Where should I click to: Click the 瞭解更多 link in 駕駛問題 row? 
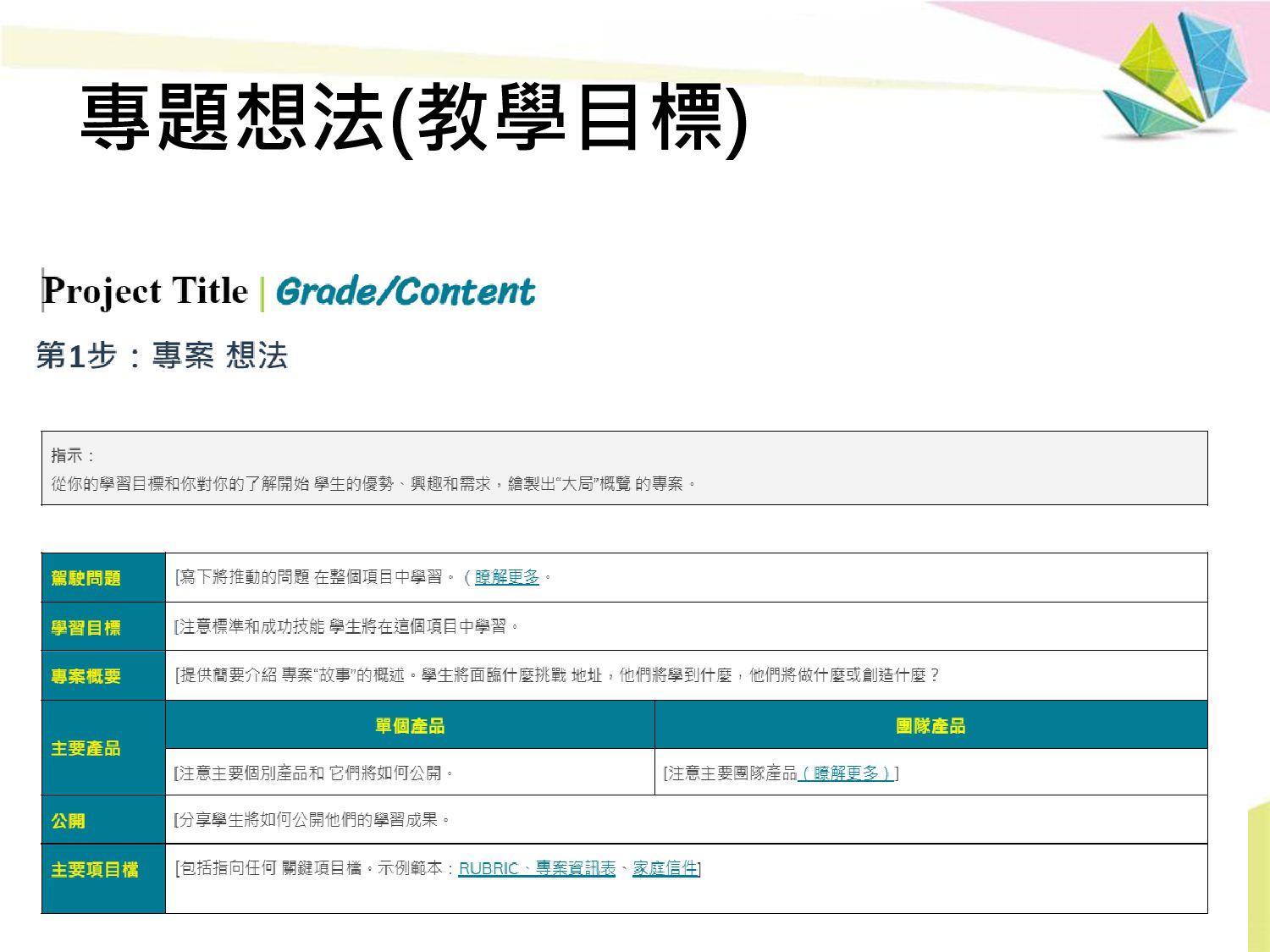(506, 577)
